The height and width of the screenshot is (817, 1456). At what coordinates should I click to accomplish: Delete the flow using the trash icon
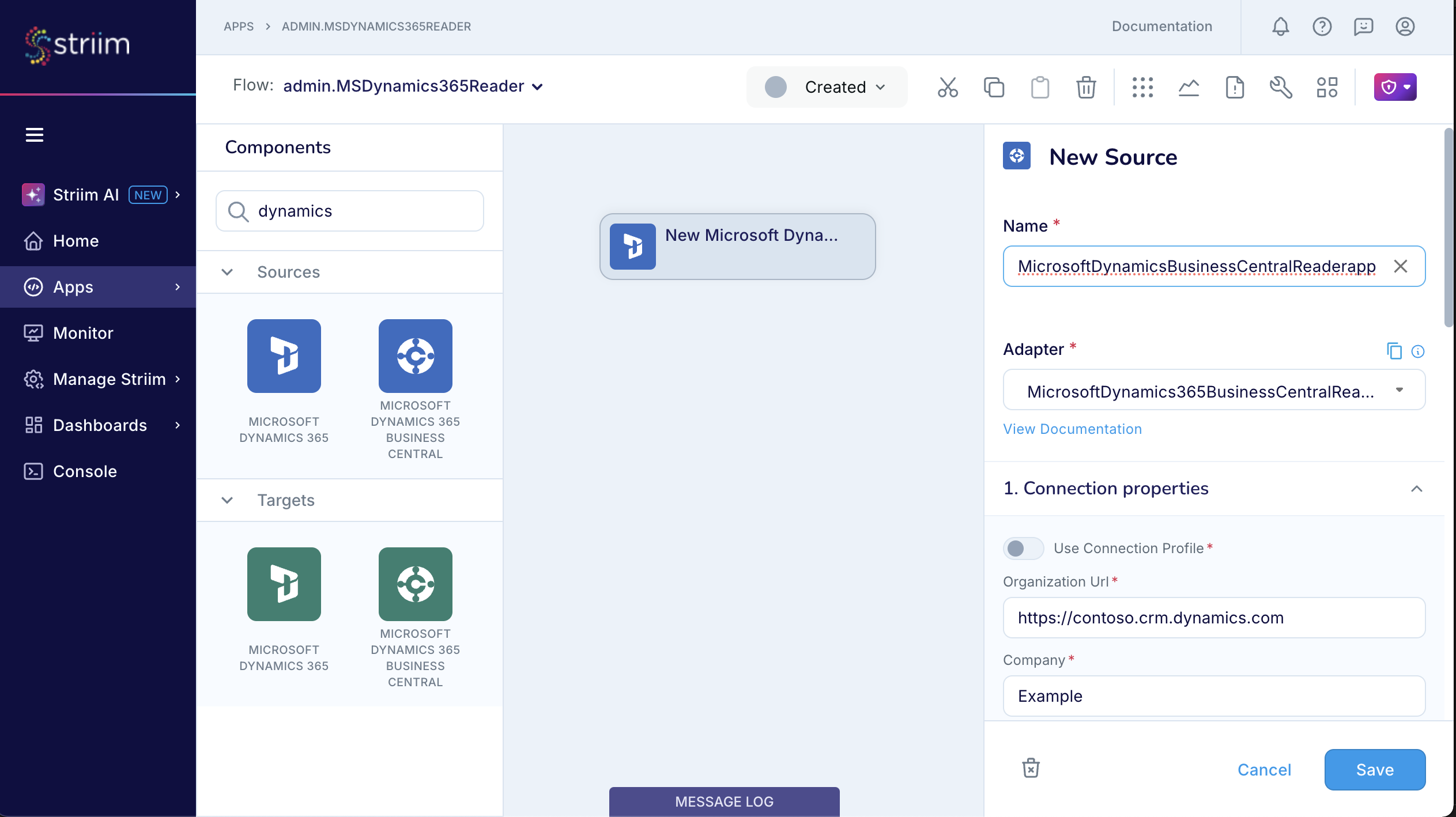click(1086, 87)
